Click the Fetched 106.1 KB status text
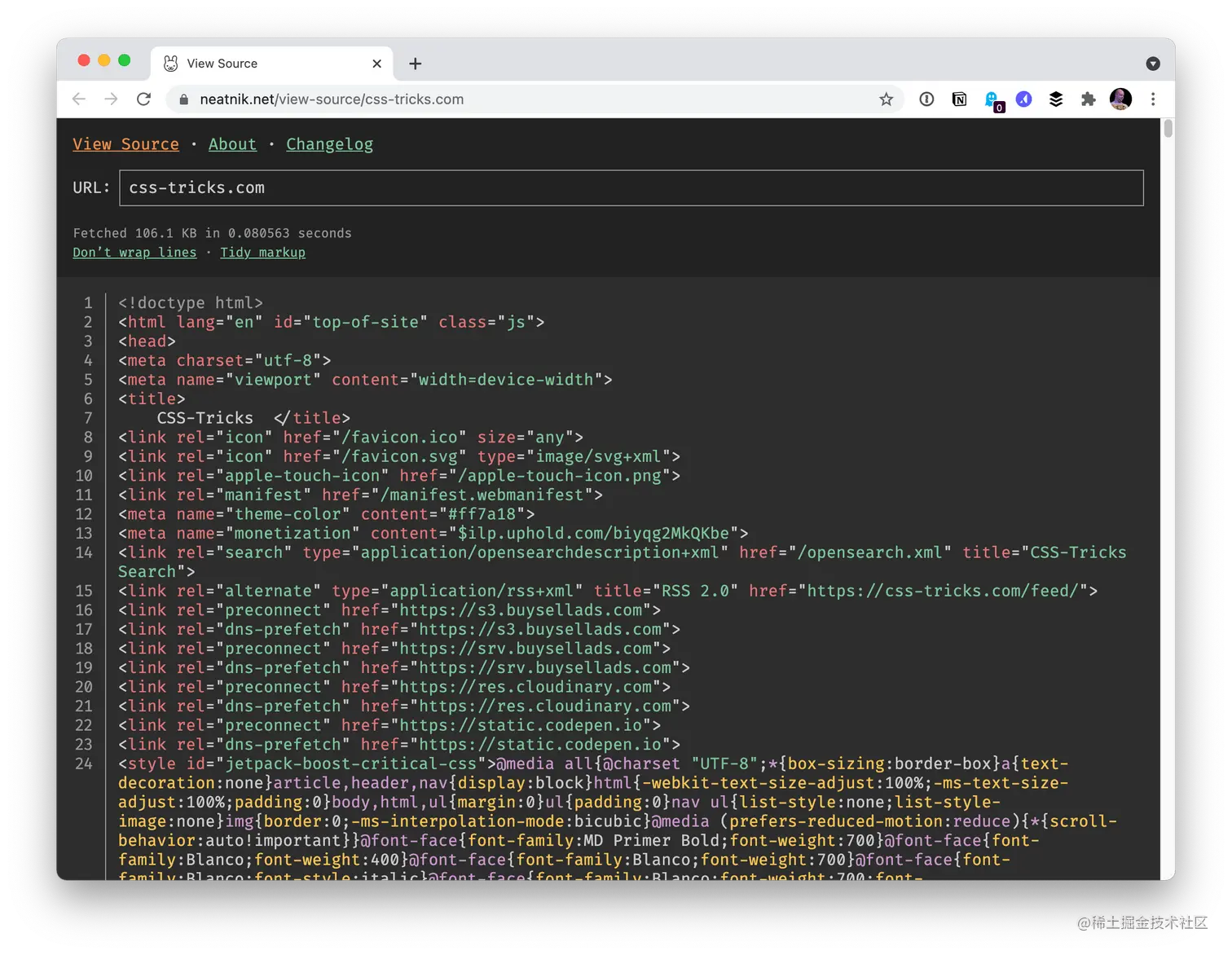Screen dimensions: 1232x955 tap(212, 233)
